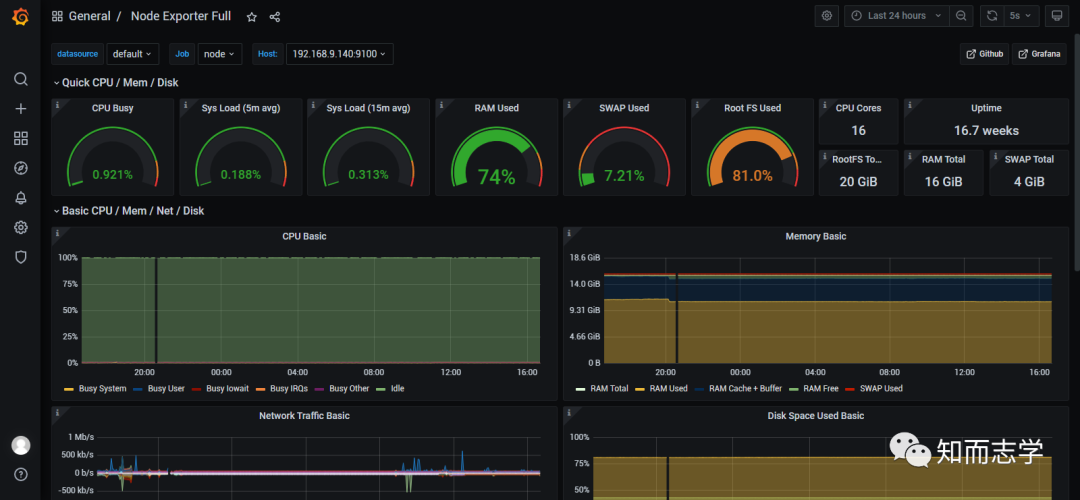Viewport: 1080px width, 500px height.
Task: Change color of SWAP Used legend swatch
Action: tap(849, 388)
